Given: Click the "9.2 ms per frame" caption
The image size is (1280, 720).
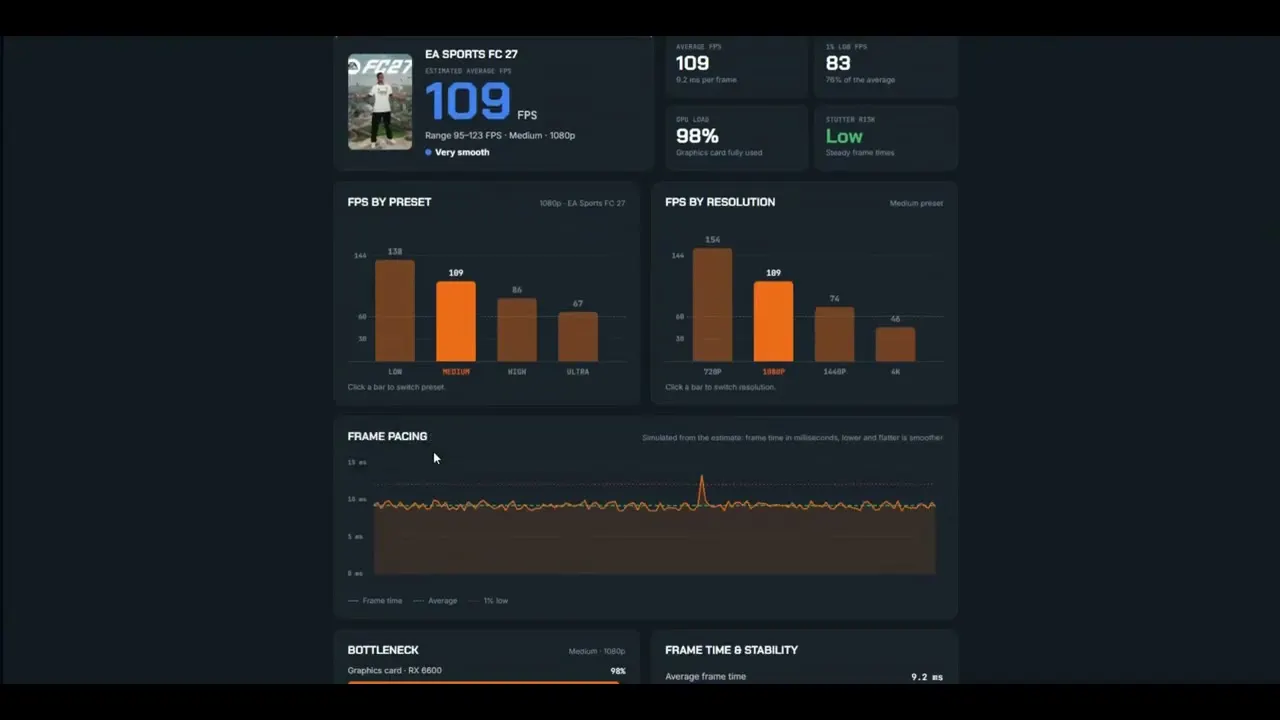Looking at the screenshot, I should point(707,80).
